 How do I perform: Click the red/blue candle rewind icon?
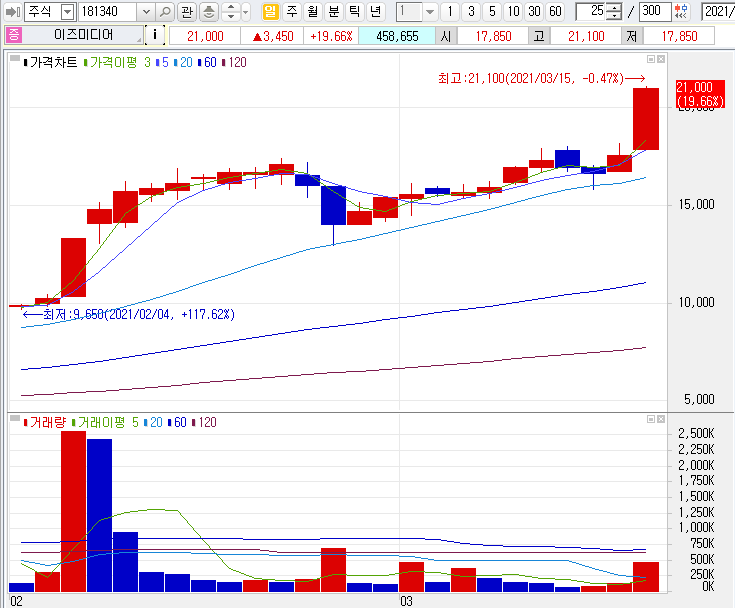coord(681,11)
